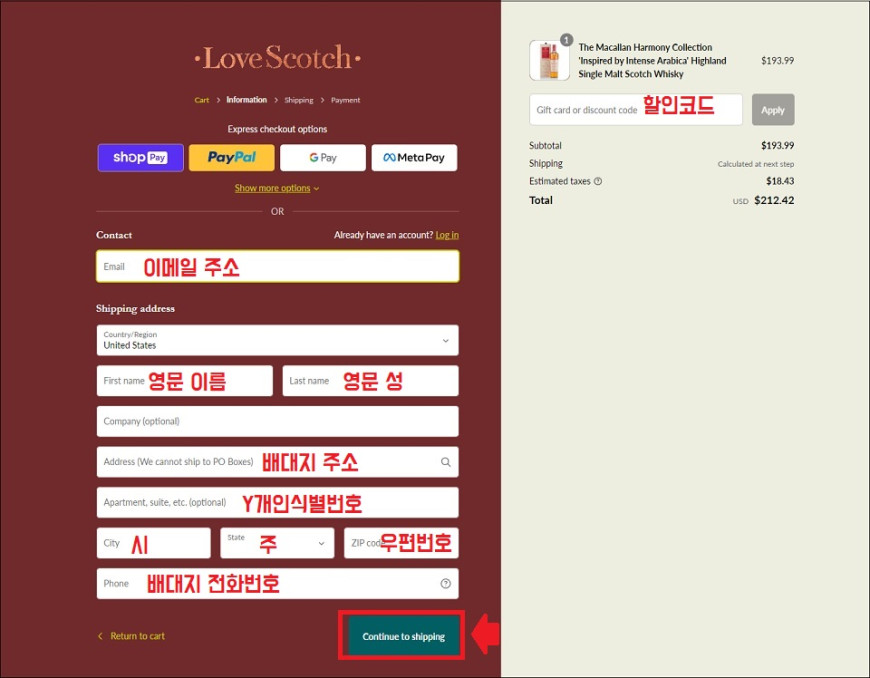Open the Country/Region dropdown
The width and height of the screenshot is (870, 678).
[x=277, y=340]
